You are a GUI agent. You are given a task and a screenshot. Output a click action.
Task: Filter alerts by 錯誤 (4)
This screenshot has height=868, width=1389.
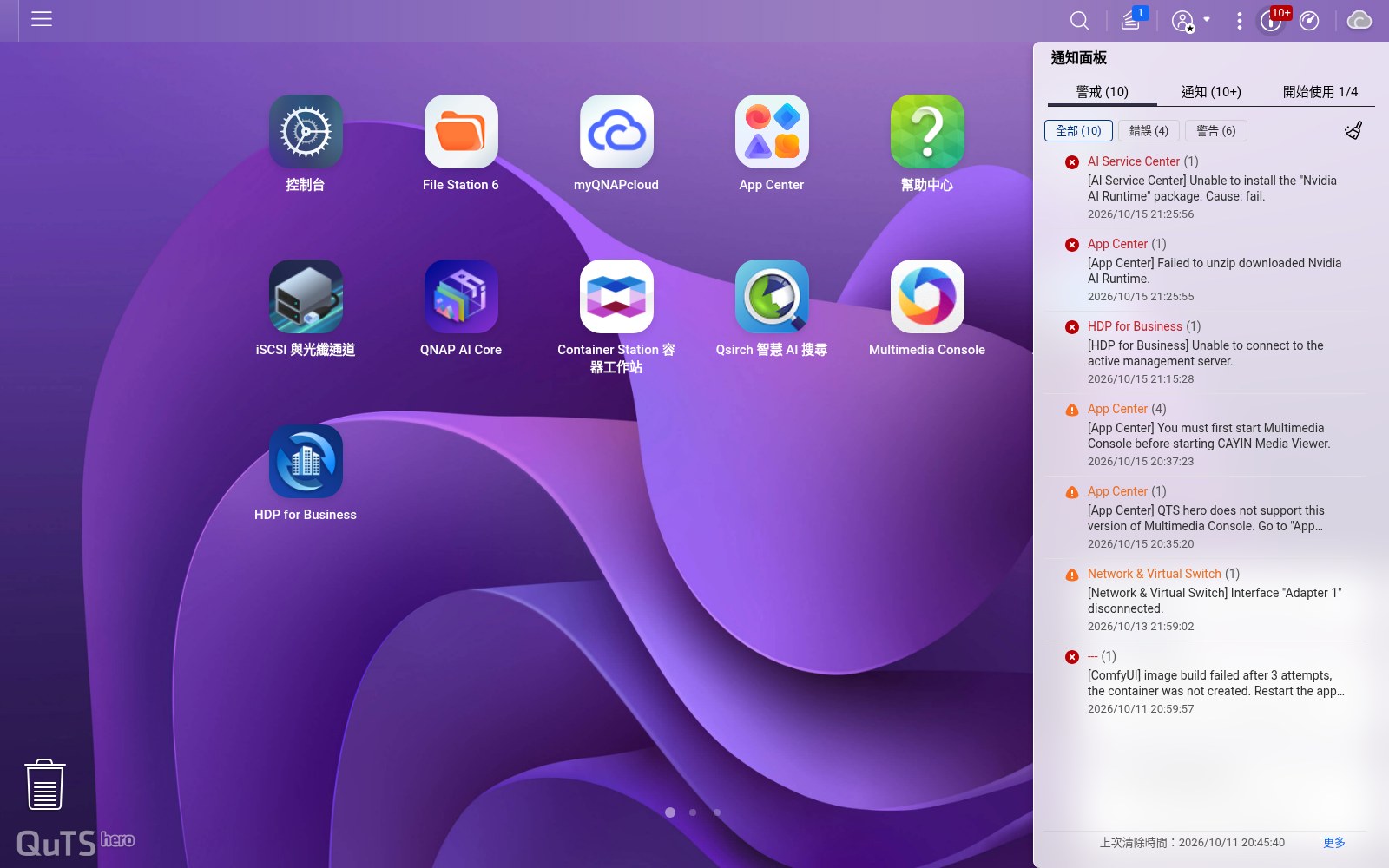[x=1149, y=131]
